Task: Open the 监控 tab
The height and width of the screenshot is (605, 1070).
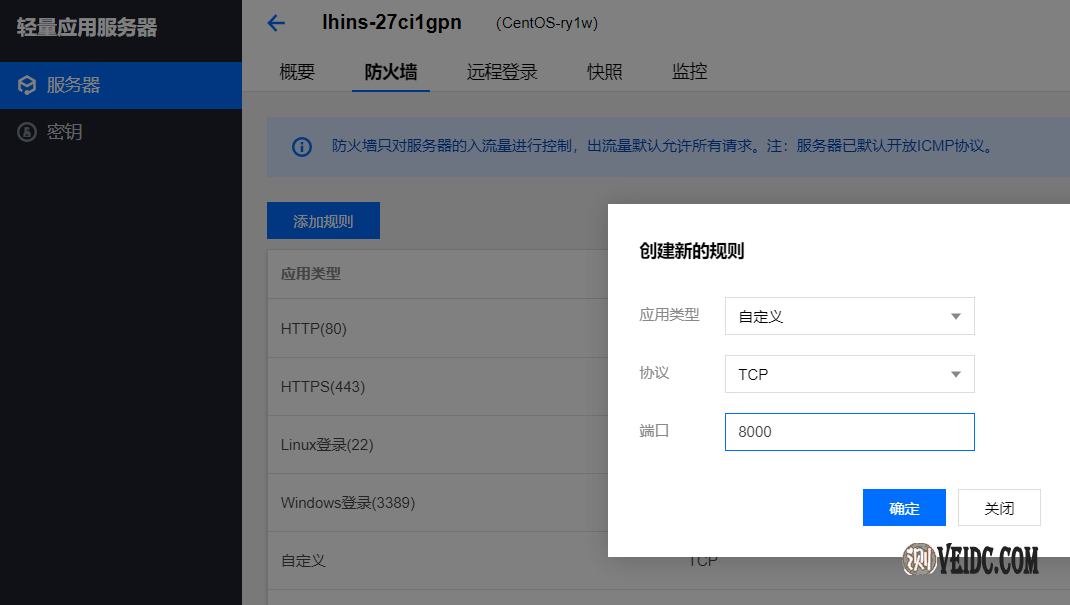Action: [690, 72]
